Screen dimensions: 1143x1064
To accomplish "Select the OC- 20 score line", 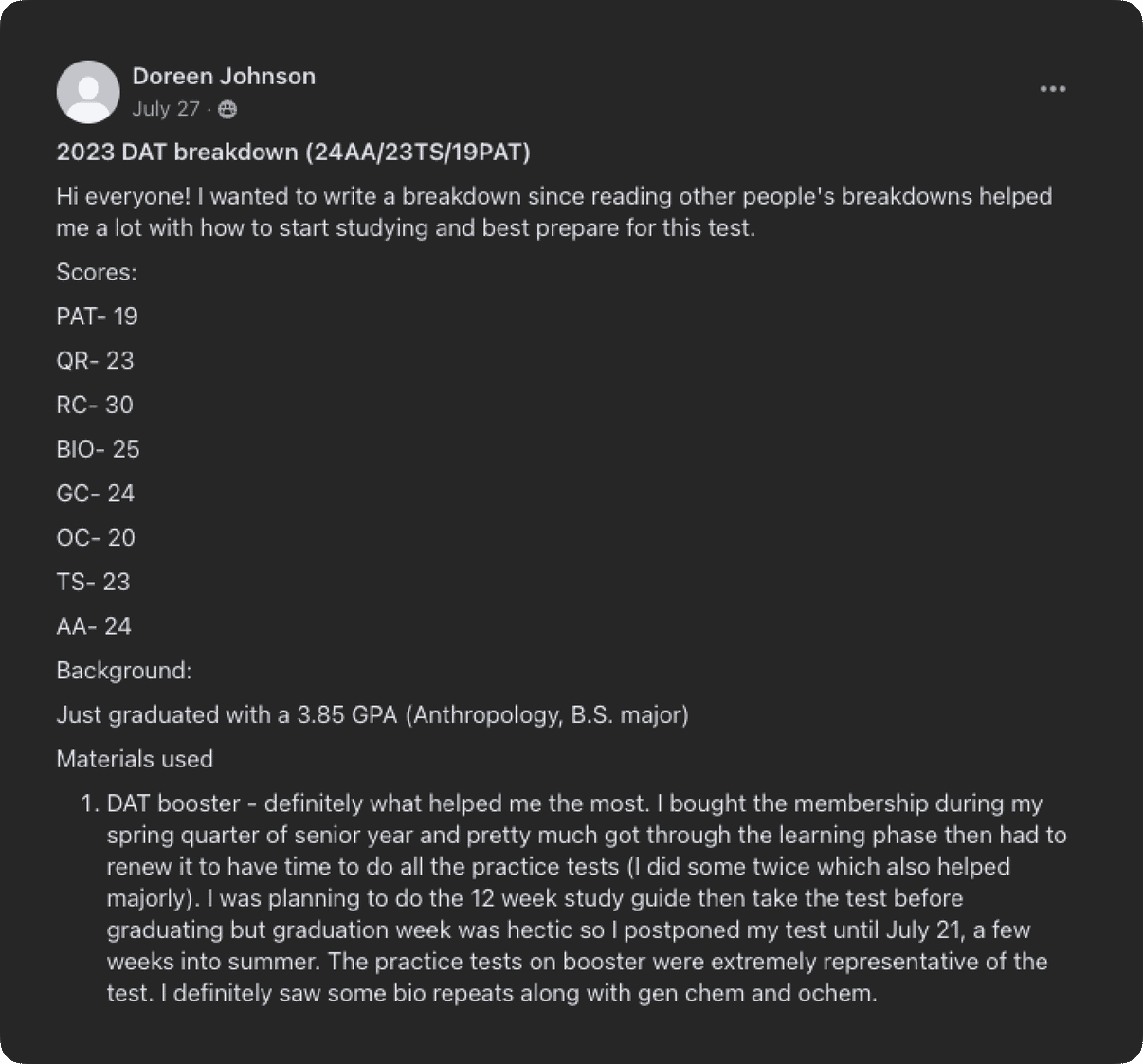I will (x=96, y=537).
